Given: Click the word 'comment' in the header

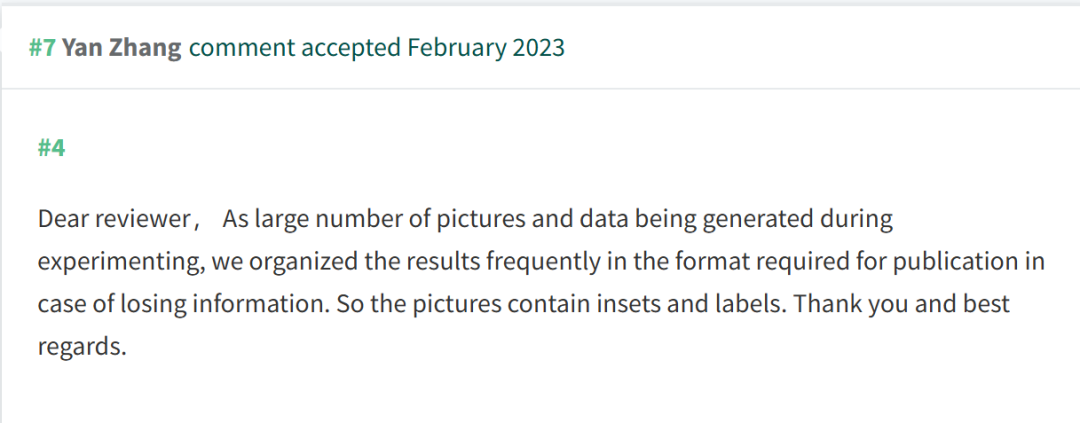Looking at the screenshot, I should (x=242, y=48).
